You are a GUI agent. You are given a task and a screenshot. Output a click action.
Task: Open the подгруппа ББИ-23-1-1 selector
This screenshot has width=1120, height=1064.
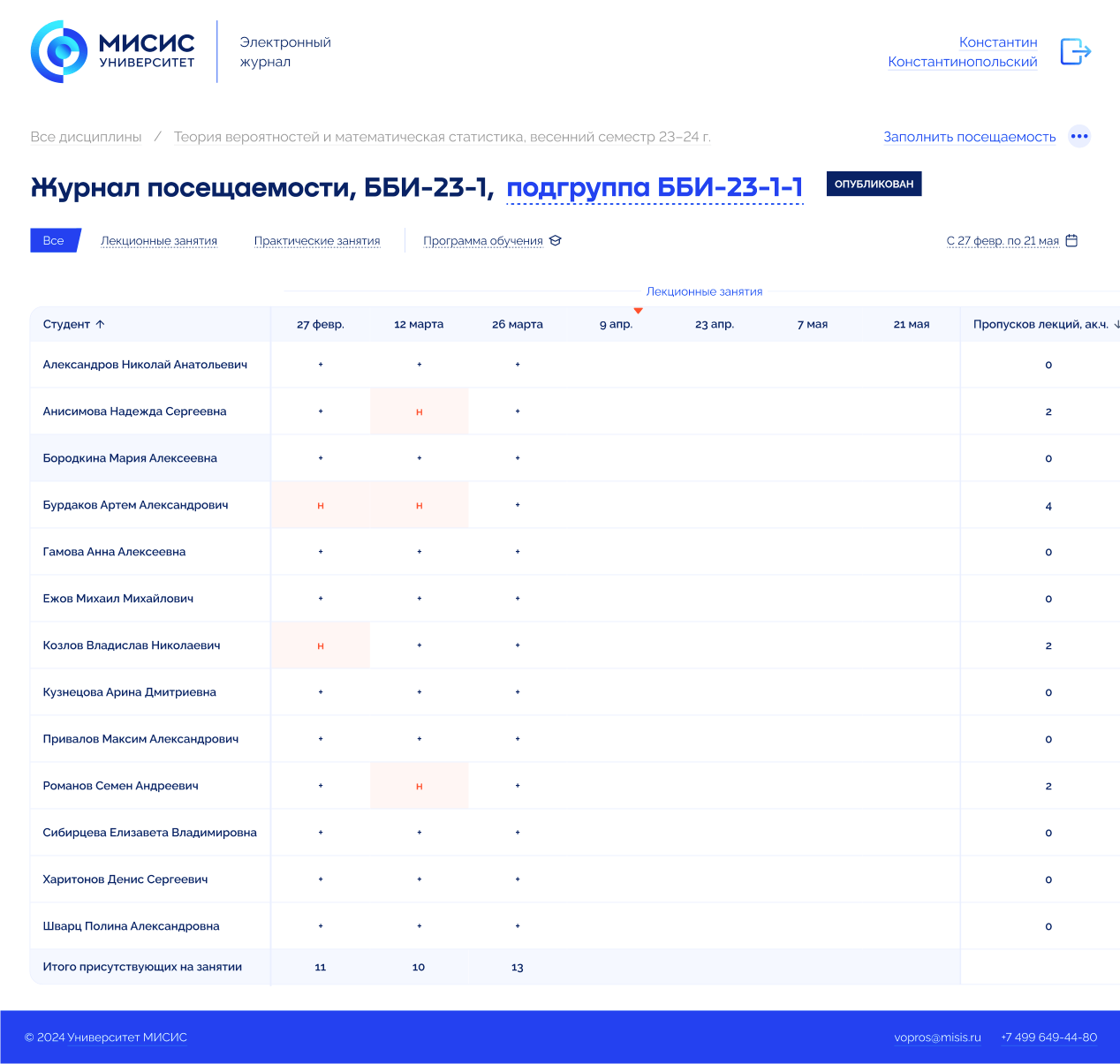pyautogui.click(x=655, y=187)
